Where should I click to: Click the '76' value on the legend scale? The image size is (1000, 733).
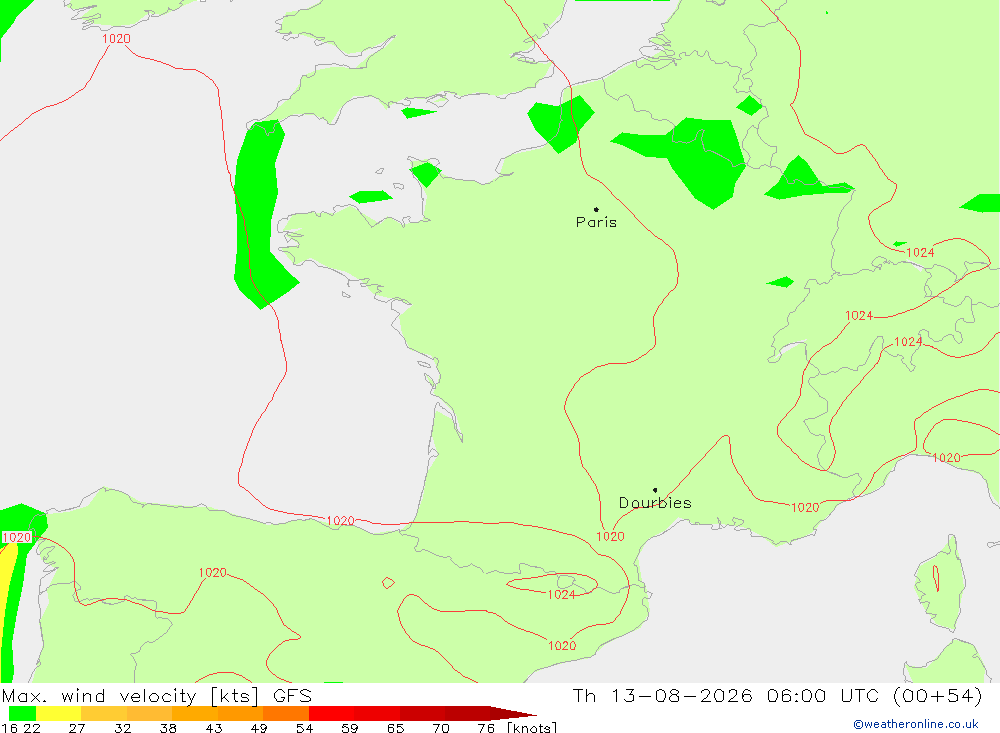(486, 727)
